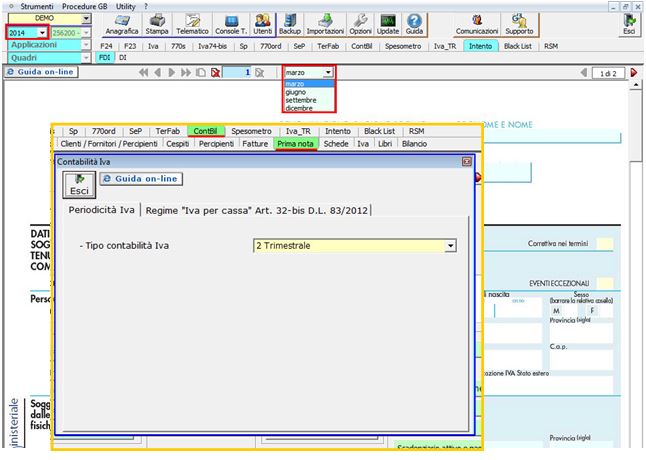646x460 pixels.
Task: Open Guida on-line in Contabilità Iva dialog
Action: click(x=141, y=179)
